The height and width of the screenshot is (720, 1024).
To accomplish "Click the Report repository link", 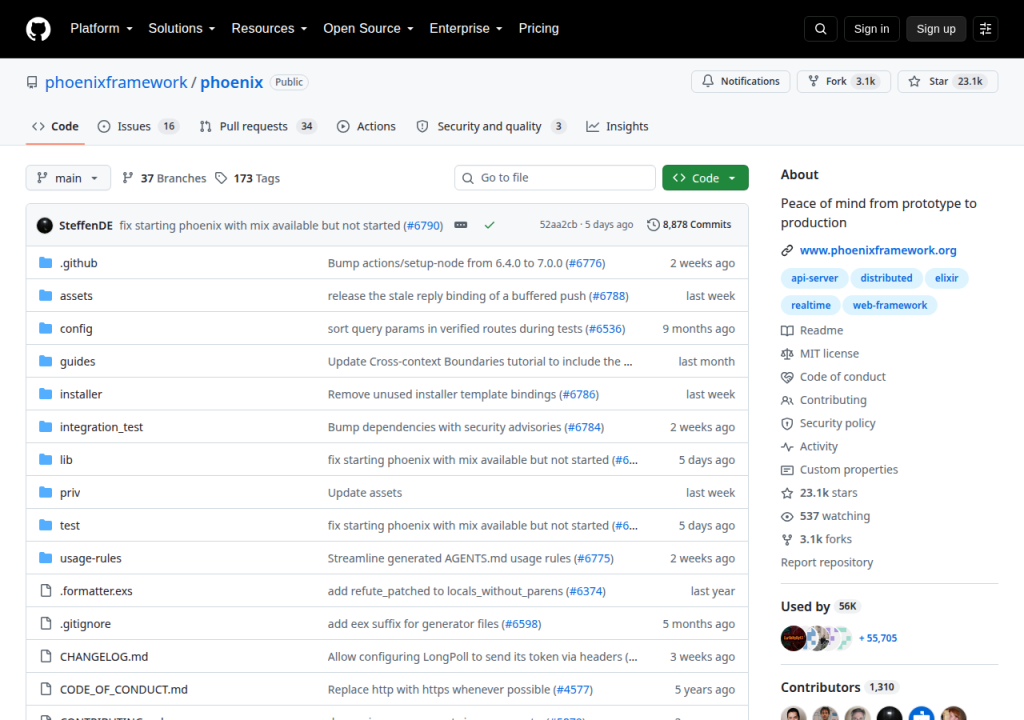I will pos(827,563).
